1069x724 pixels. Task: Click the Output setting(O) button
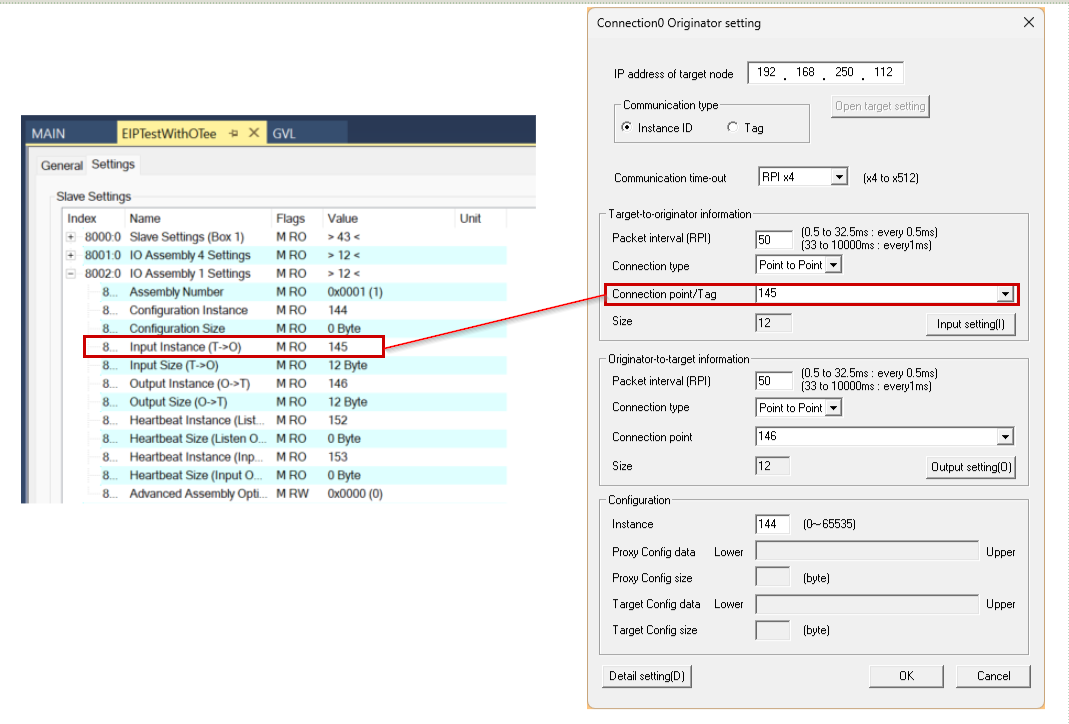971,467
